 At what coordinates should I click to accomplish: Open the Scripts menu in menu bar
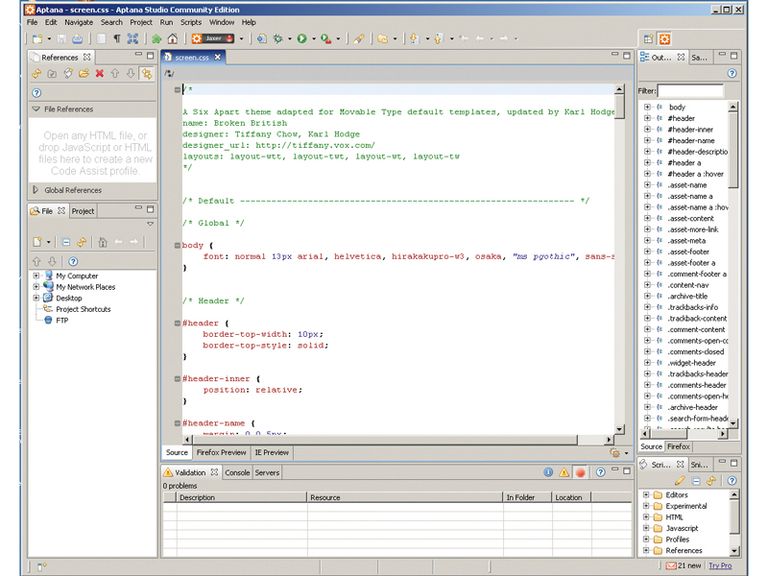coord(191,22)
